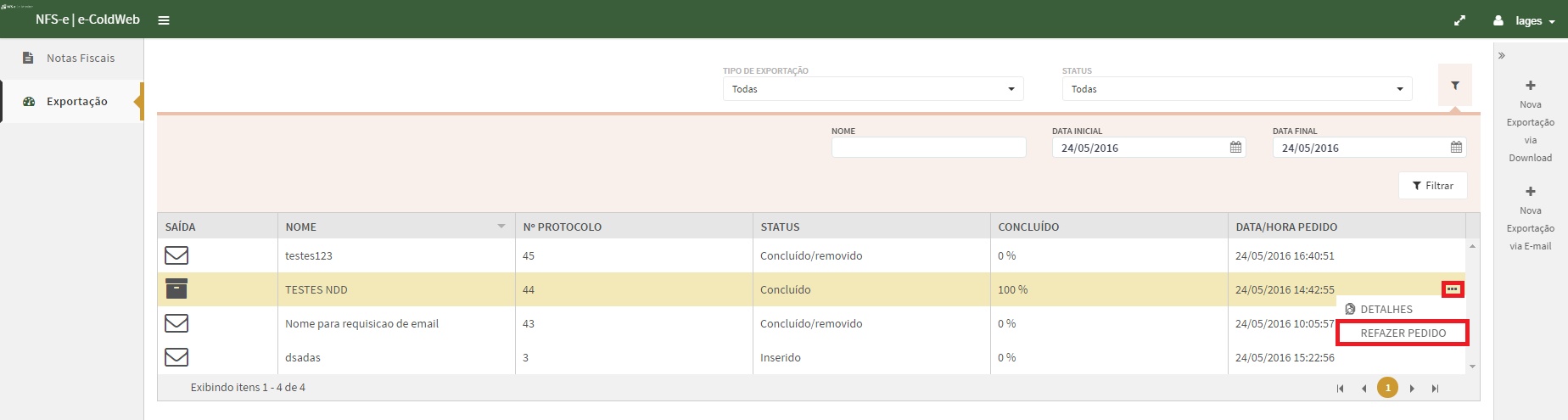Select the testes123 name cell

click(396, 255)
